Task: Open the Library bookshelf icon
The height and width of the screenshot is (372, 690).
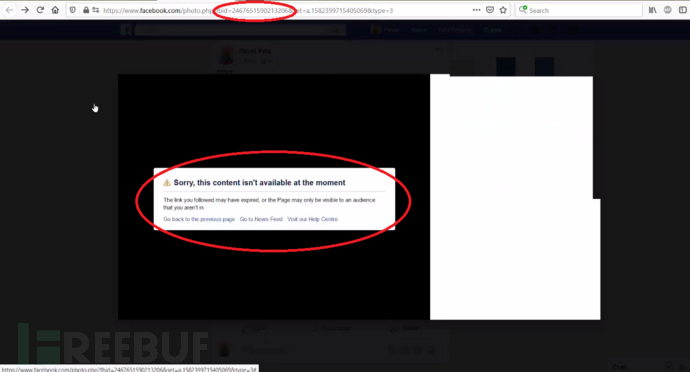Action: 653,10
